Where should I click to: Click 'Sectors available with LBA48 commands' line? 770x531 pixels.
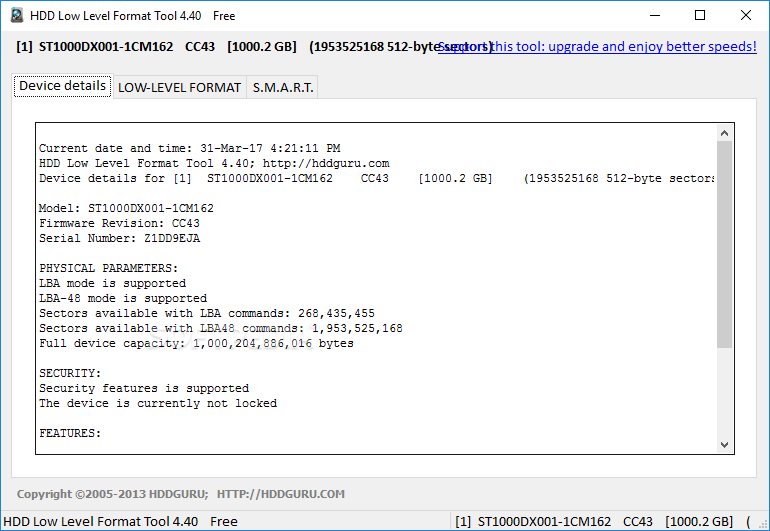point(221,329)
